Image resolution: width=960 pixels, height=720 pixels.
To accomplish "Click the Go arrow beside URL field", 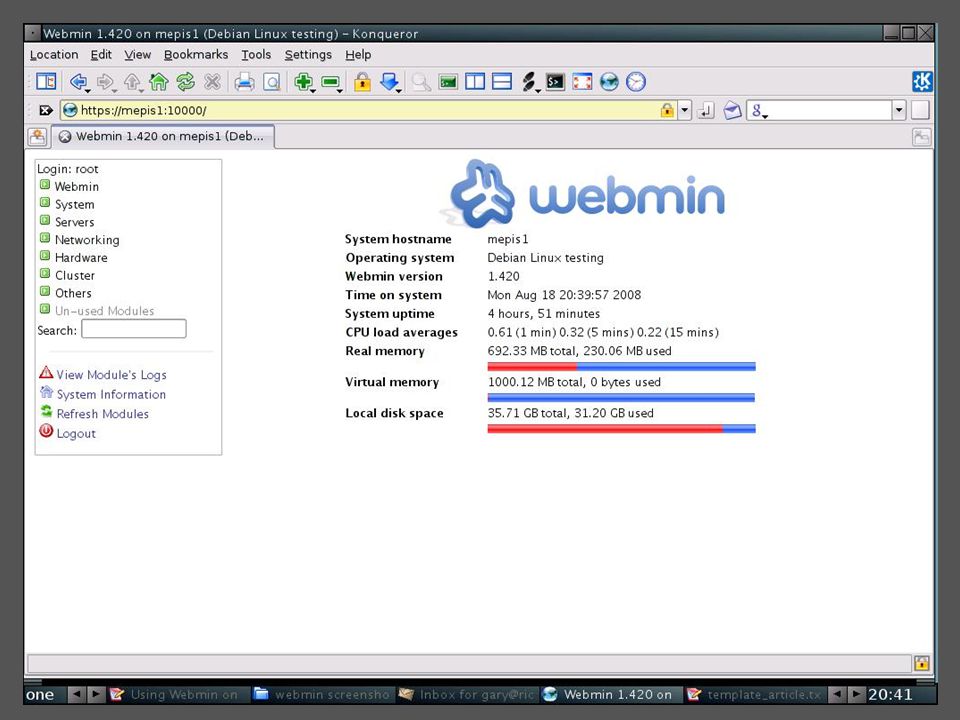I will [x=706, y=111].
